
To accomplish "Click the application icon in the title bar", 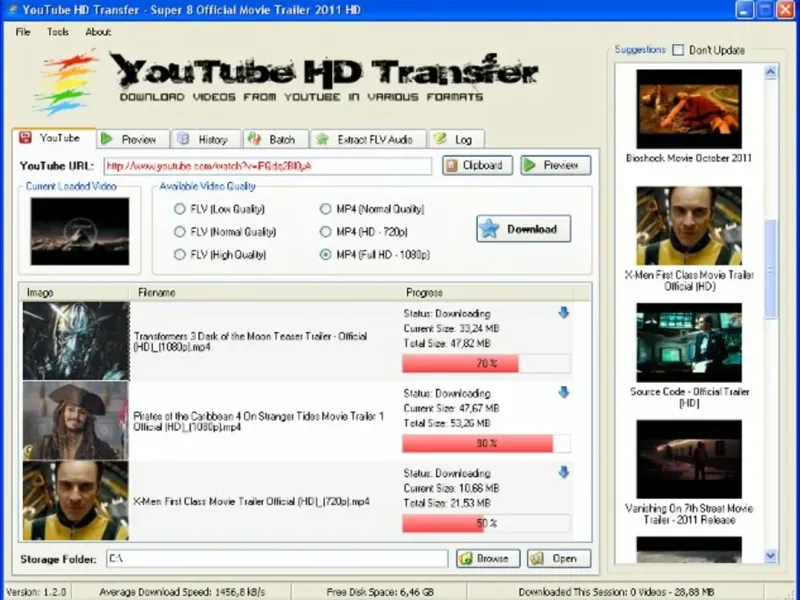I will click(x=11, y=10).
